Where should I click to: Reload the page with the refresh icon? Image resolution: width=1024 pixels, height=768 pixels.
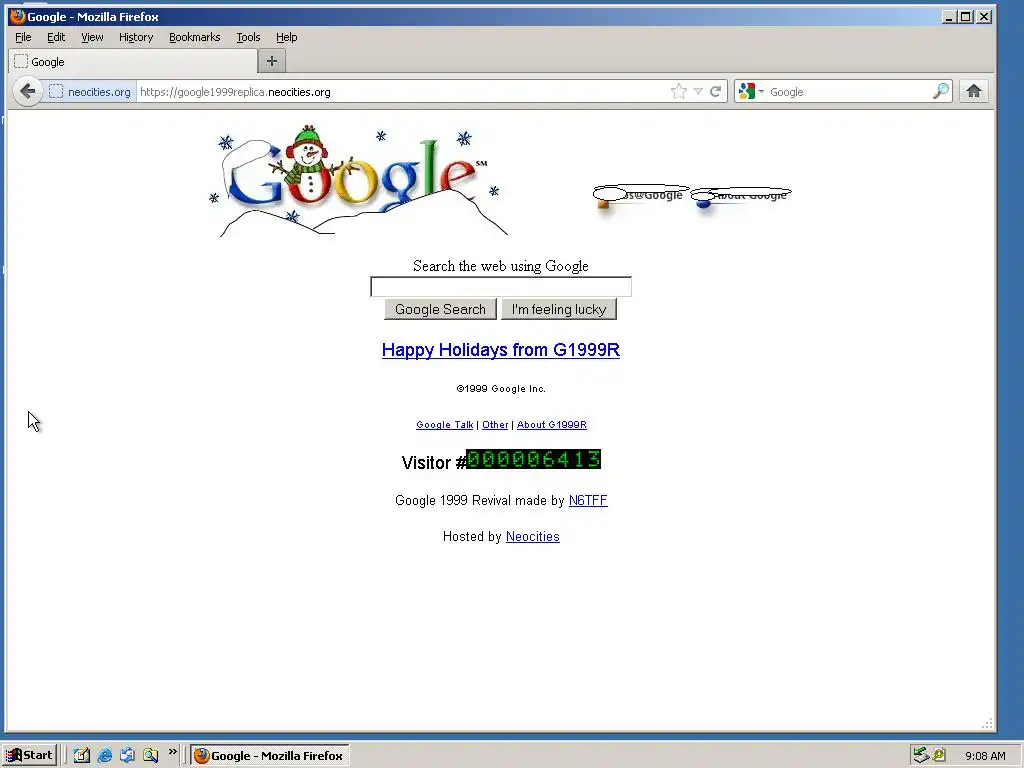click(716, 91)
